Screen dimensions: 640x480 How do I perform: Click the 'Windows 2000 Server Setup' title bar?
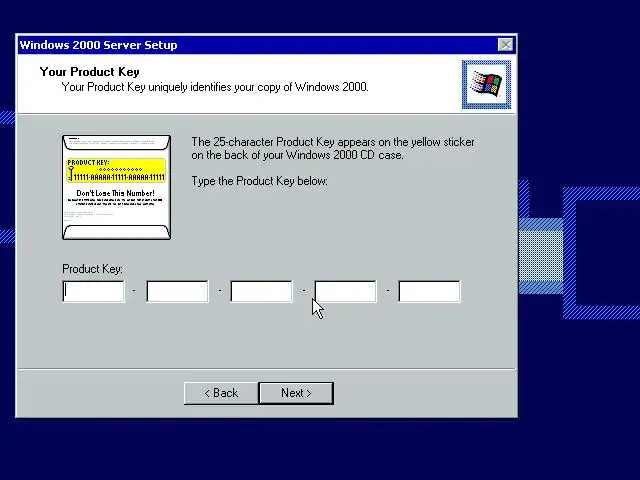pos(267,45)
